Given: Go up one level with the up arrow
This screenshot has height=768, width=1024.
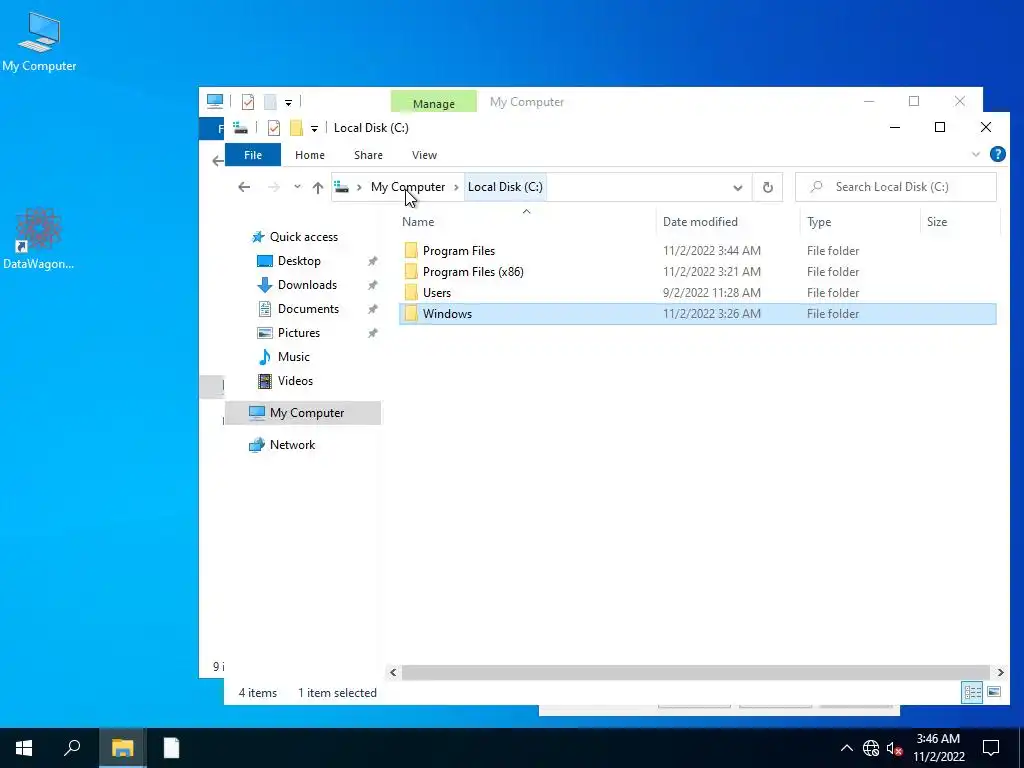Looking at the screenshot, I should [318, 187].
